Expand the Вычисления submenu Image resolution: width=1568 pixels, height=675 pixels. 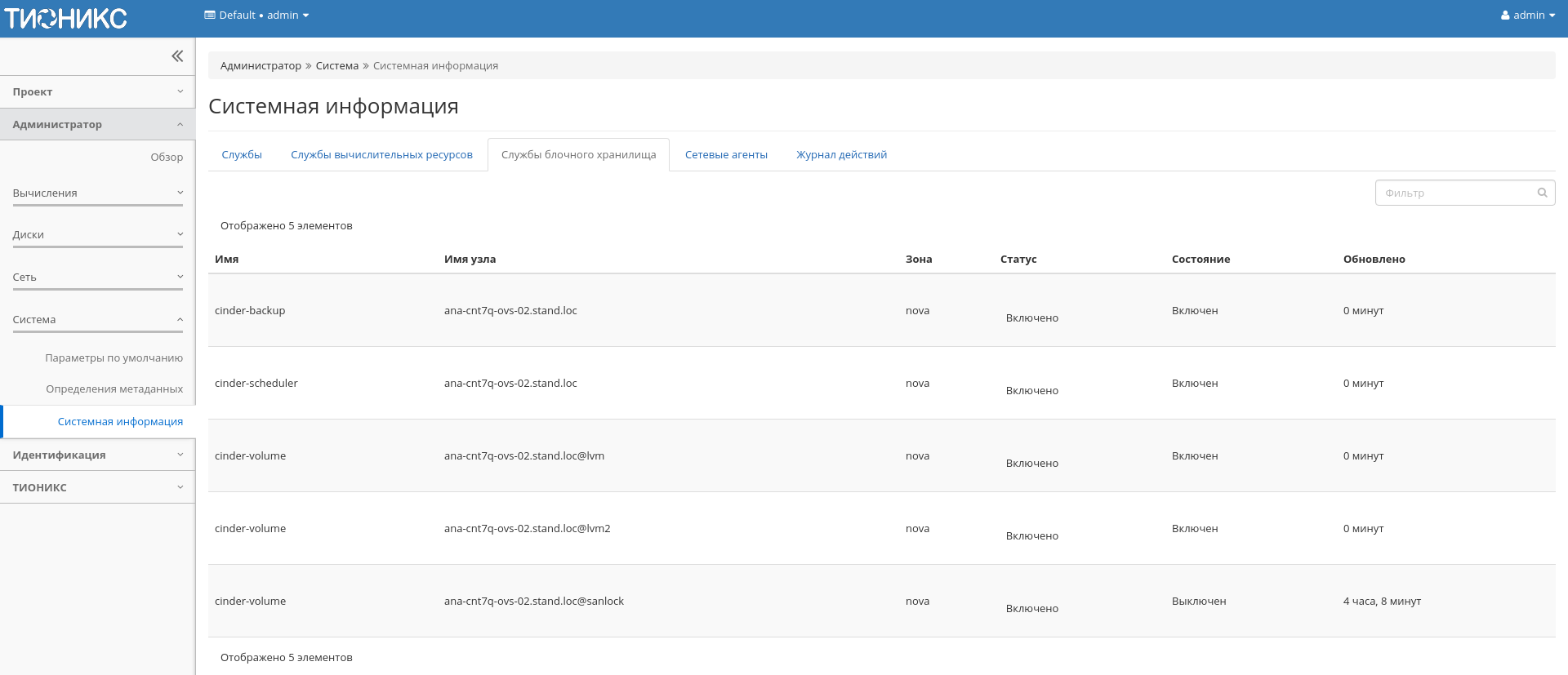tap(97, 193)
